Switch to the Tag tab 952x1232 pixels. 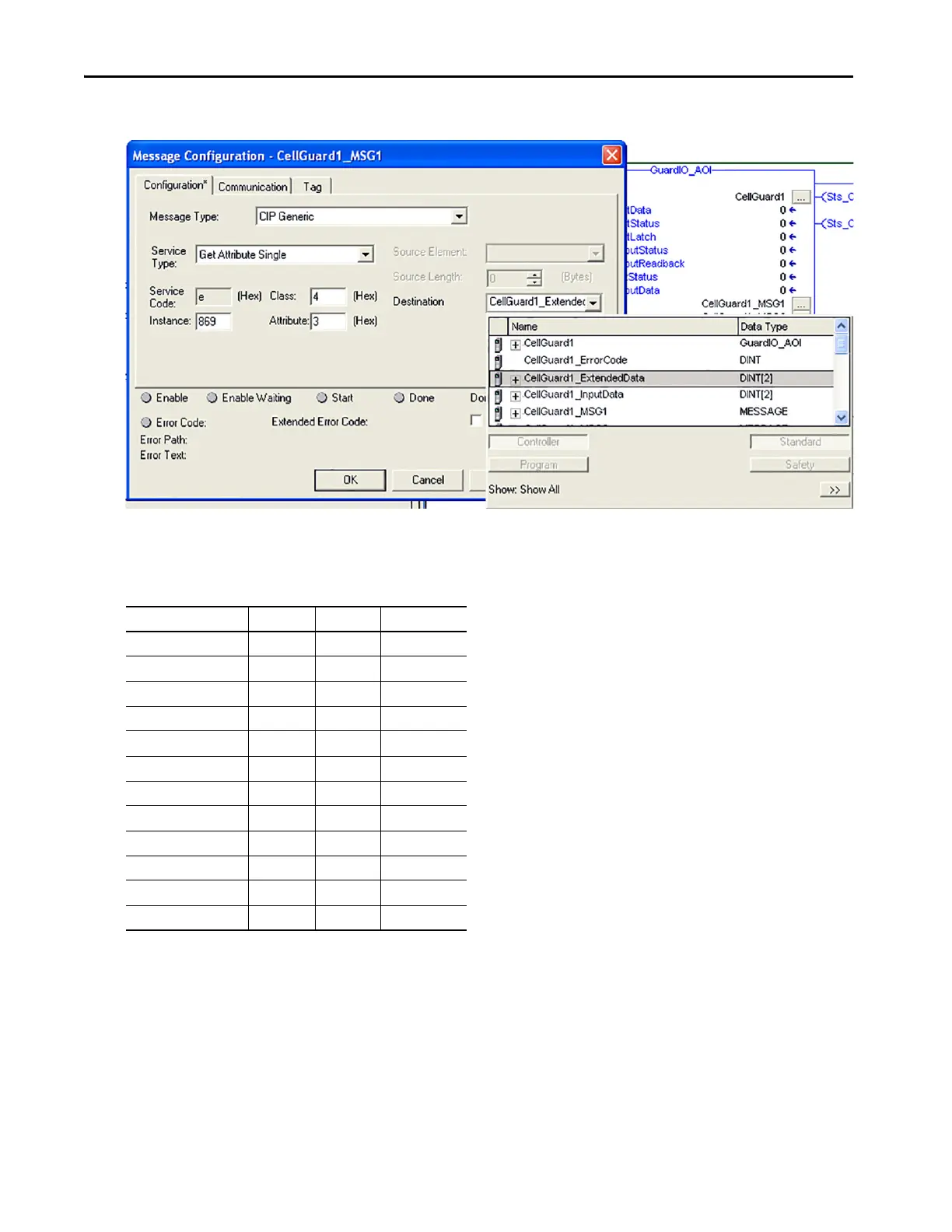point(313,187)
